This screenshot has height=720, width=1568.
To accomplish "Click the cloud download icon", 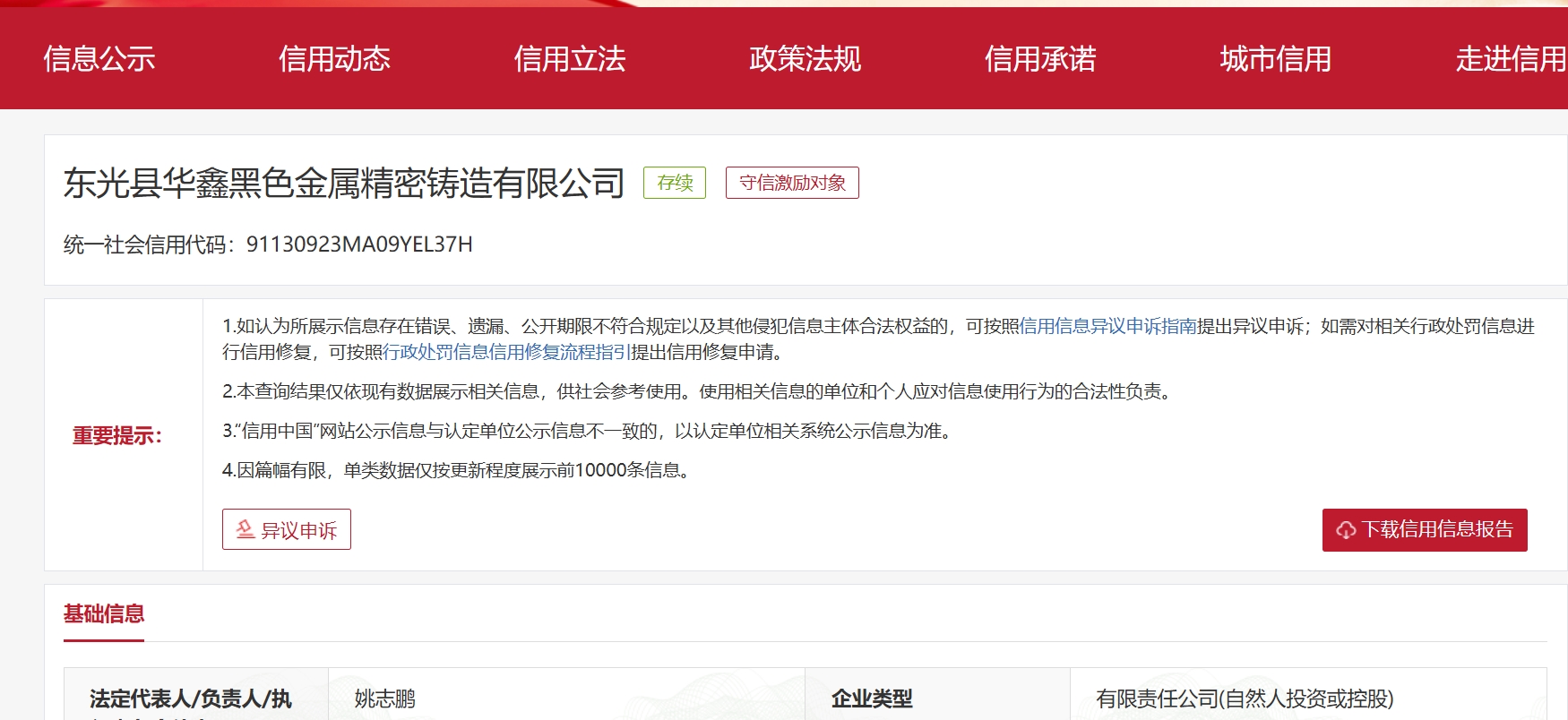I will (1346, 530).
